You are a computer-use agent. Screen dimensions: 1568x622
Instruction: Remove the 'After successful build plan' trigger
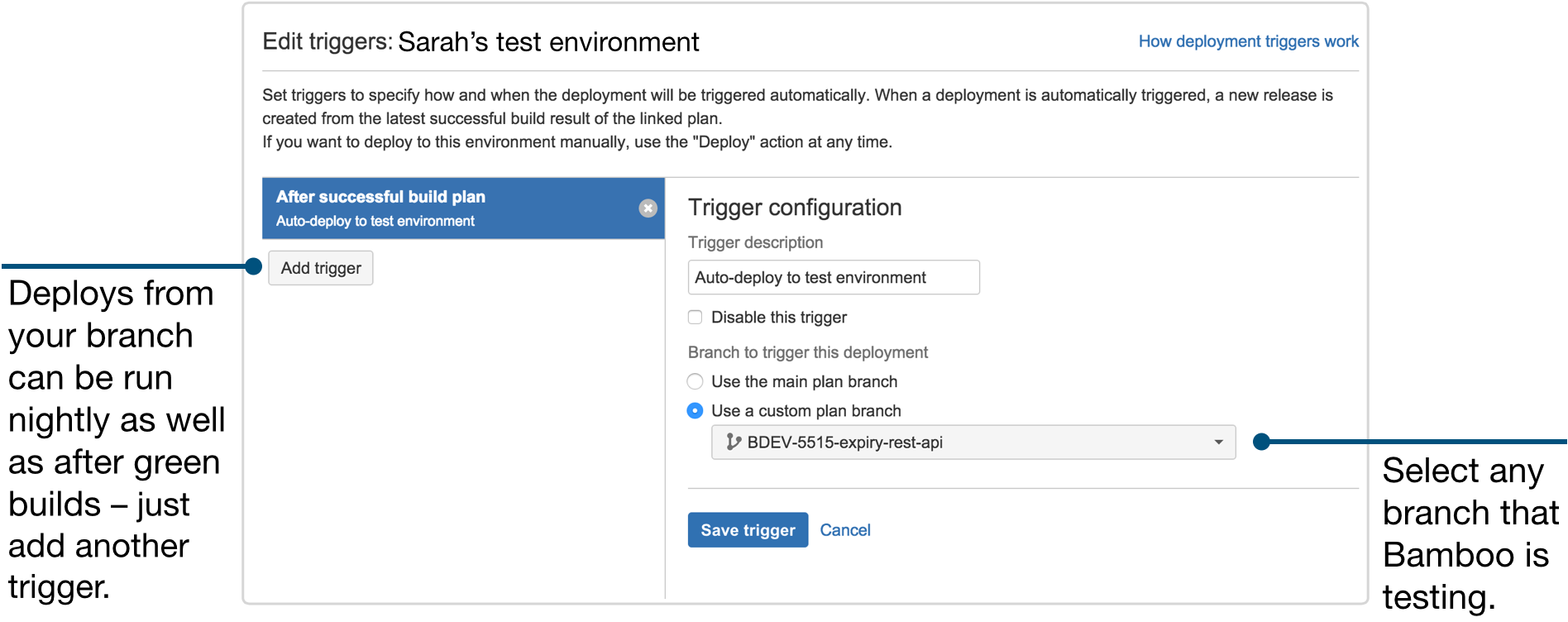coord(648,208)
